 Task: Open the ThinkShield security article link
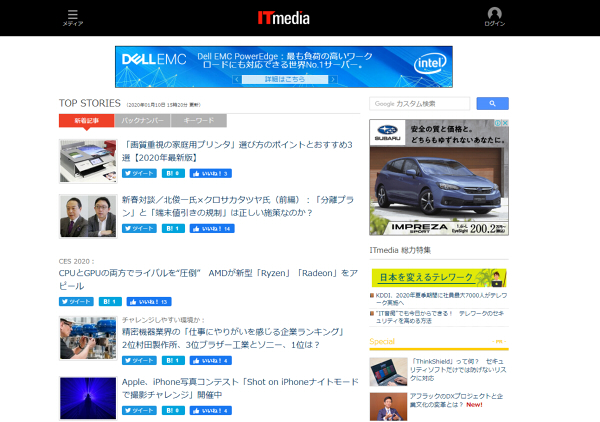pyautogui.click(x=458, y=370)
